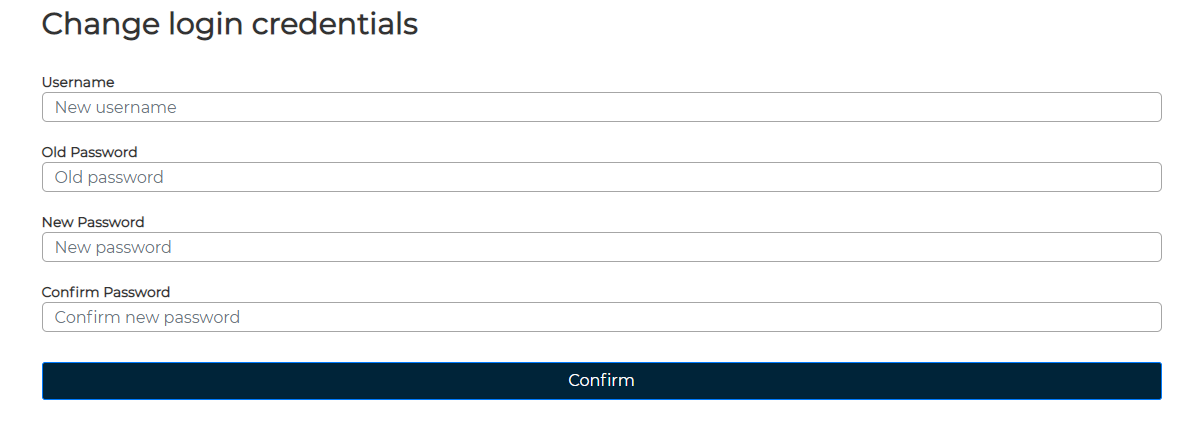Click the 'Confirm Password' field label
Screen dimensions: 1189x426
coord(106,292)
